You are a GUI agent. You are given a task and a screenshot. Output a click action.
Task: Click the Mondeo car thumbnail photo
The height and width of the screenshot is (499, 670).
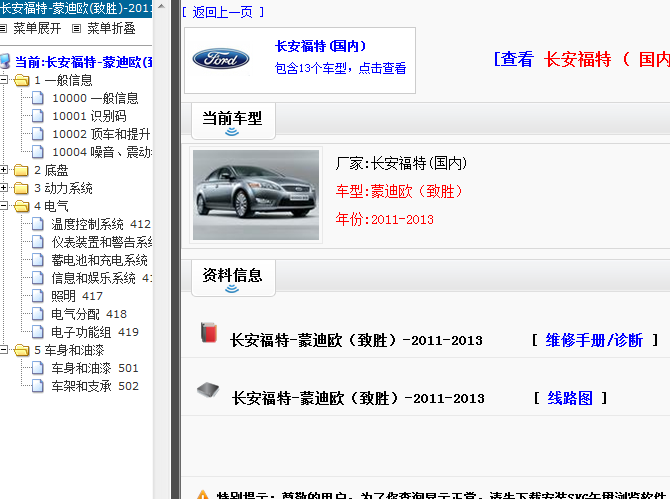click(x=256, y=195)
